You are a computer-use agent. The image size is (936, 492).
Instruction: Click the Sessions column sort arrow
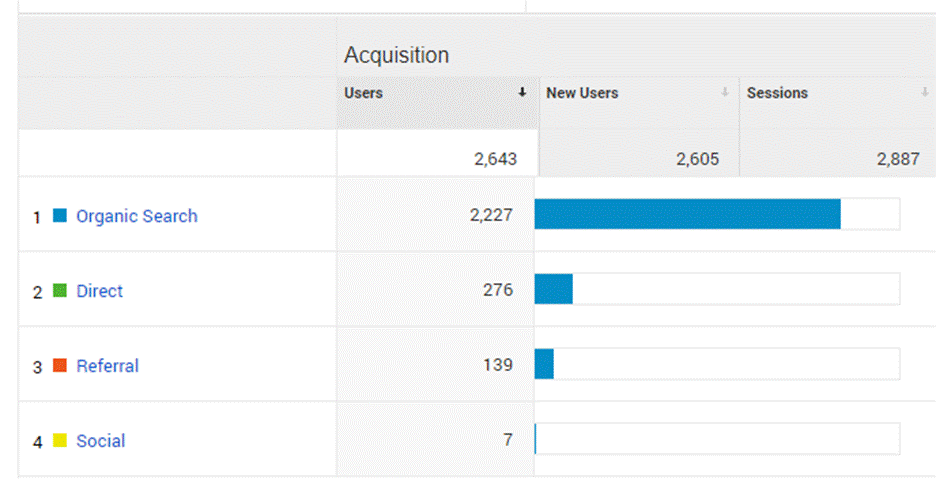[x=925, y=93]
